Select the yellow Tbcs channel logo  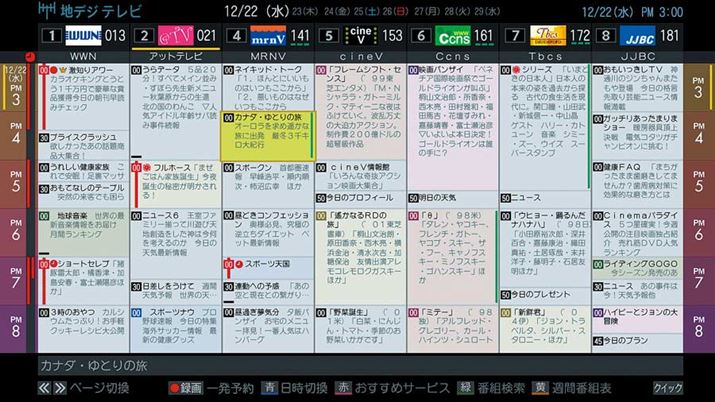click(548, 36)
